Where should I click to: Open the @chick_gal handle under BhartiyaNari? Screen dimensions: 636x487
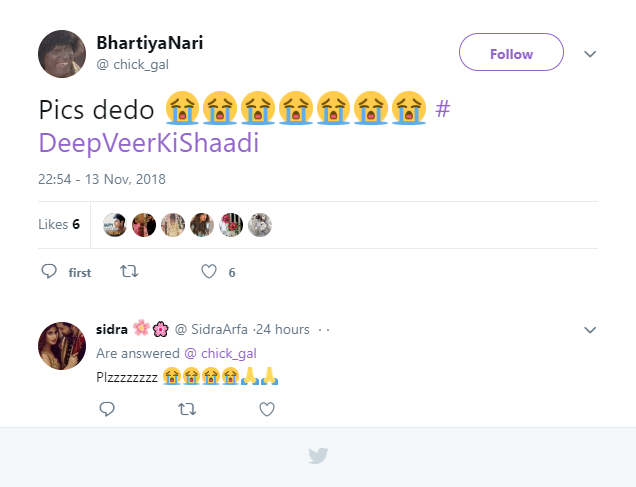(135, 65)
